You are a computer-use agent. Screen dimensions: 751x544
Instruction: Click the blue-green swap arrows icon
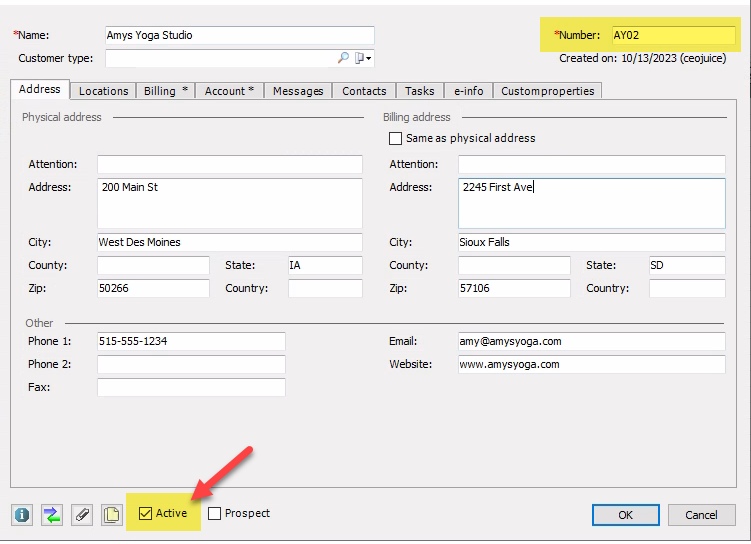pos(52,515)
